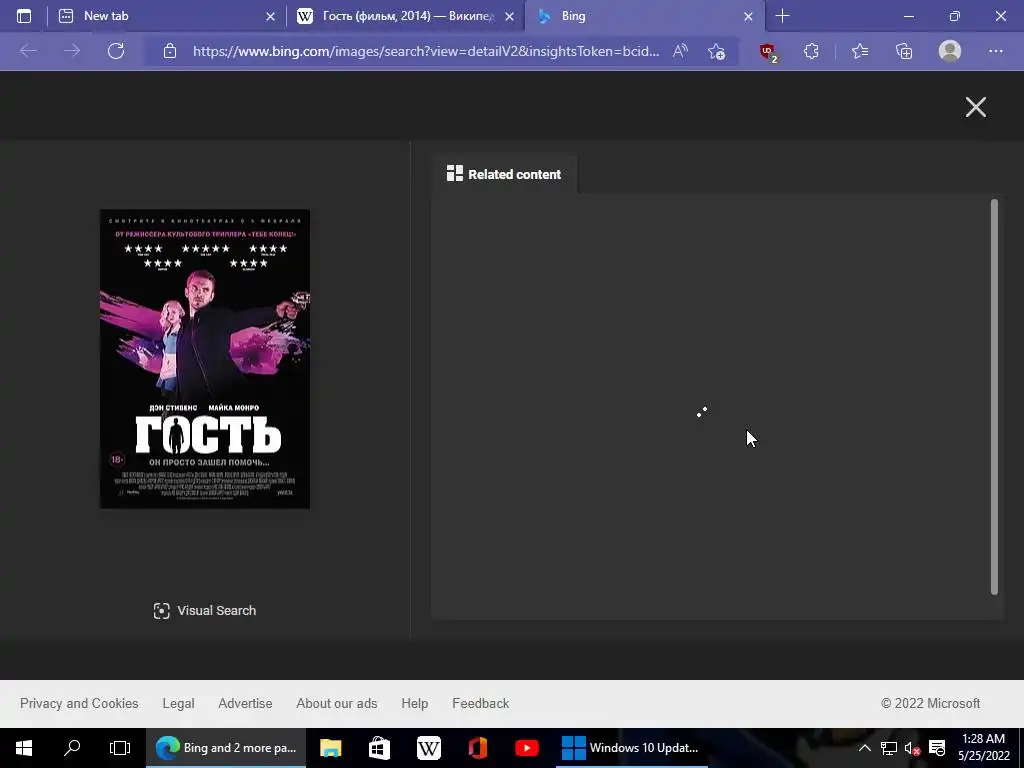Go back to the previous page
Screen dimensions: 1024x768
click(27, 51)
